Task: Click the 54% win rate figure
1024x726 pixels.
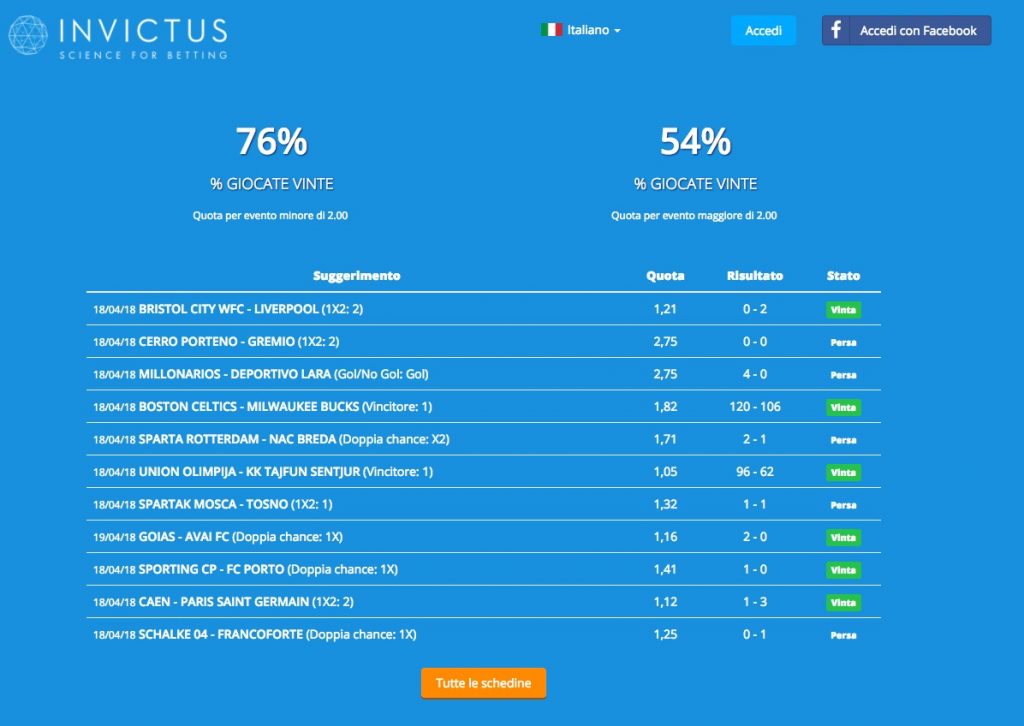Action: (695, 141)
